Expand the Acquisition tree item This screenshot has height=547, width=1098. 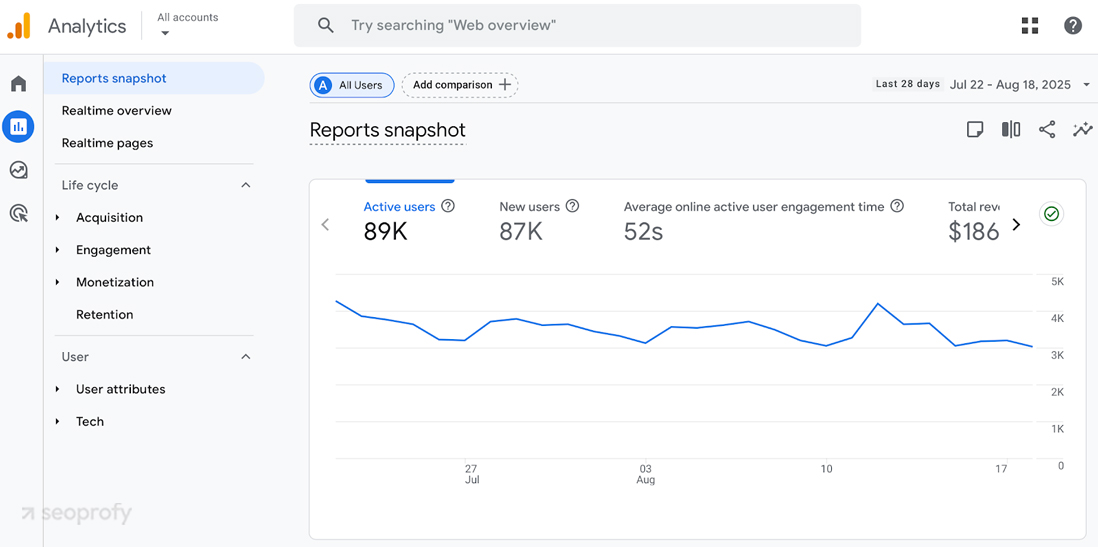109,217
